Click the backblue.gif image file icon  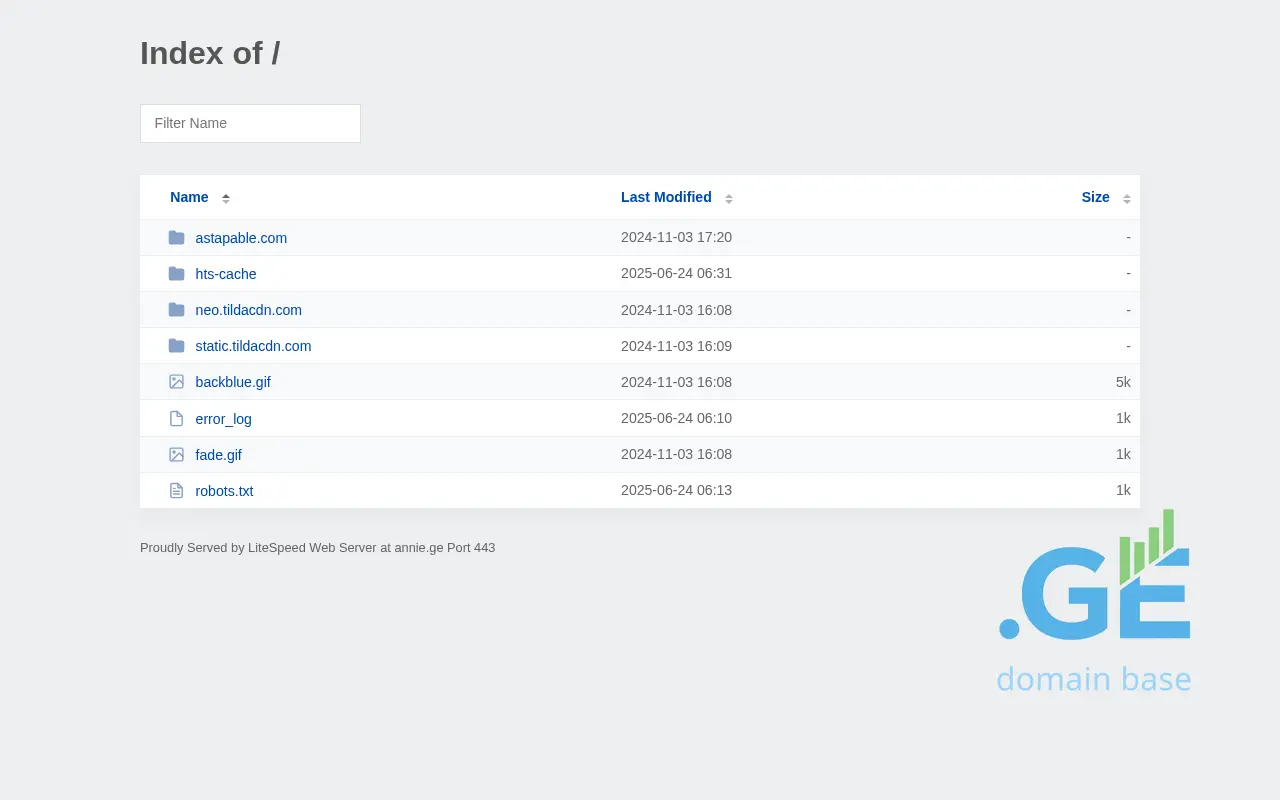click(x=177, y=382)
